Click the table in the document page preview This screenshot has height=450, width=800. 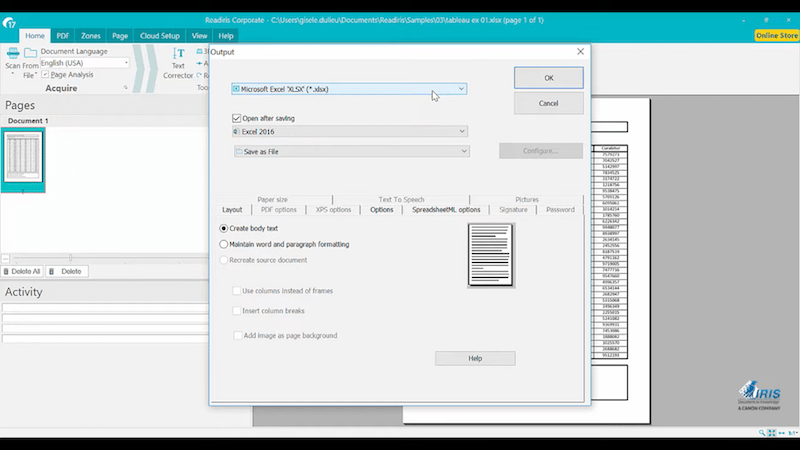610,252
